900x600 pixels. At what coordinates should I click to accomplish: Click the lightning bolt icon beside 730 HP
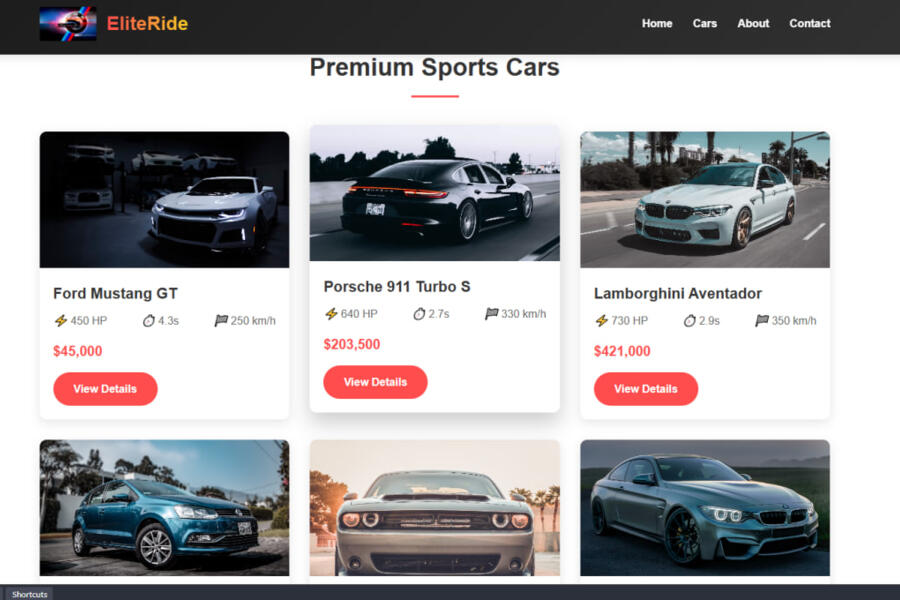pyautogui.click(x=602, y=320)
